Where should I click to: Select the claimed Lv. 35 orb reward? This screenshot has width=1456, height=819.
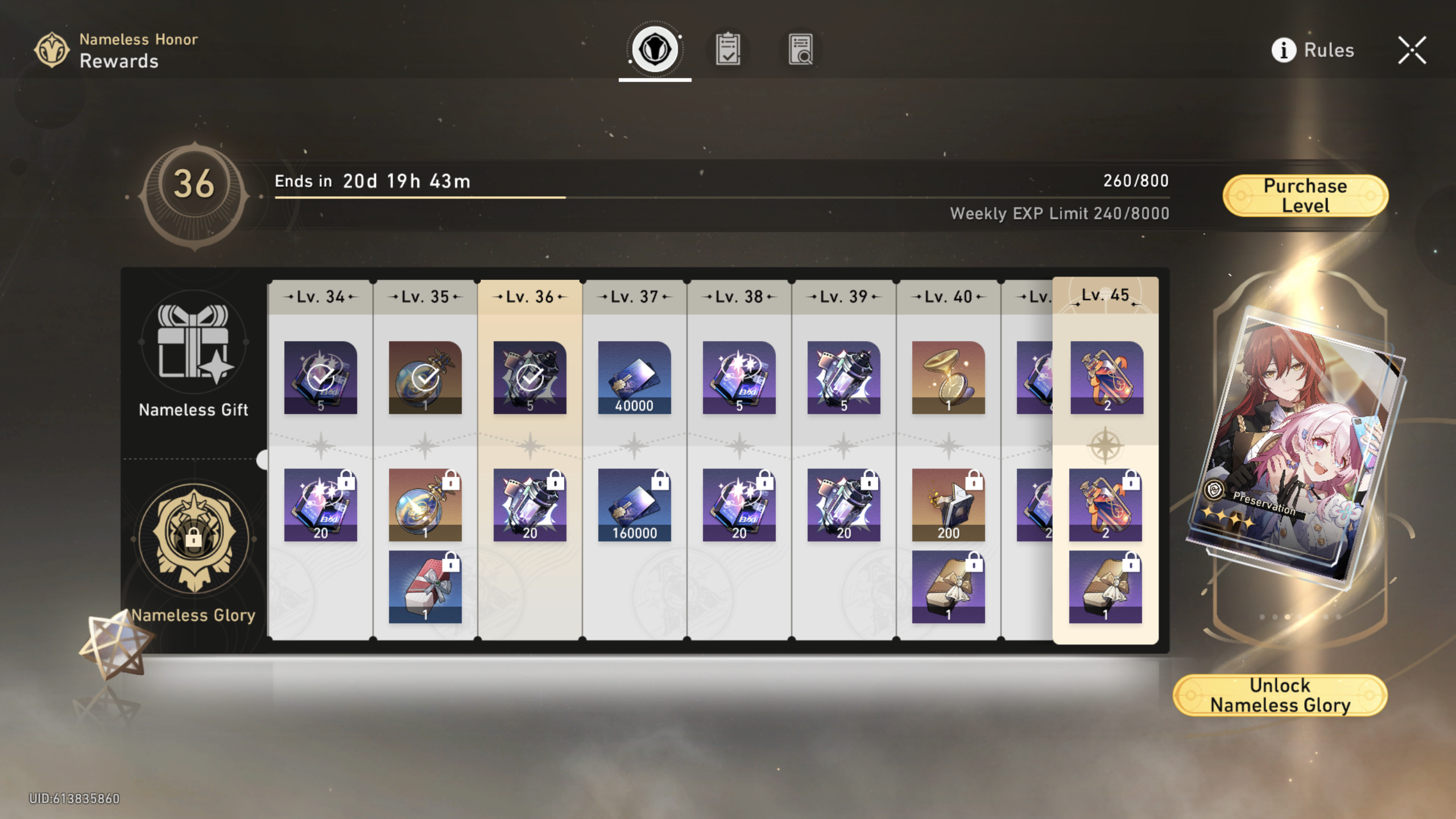point(425,378)
